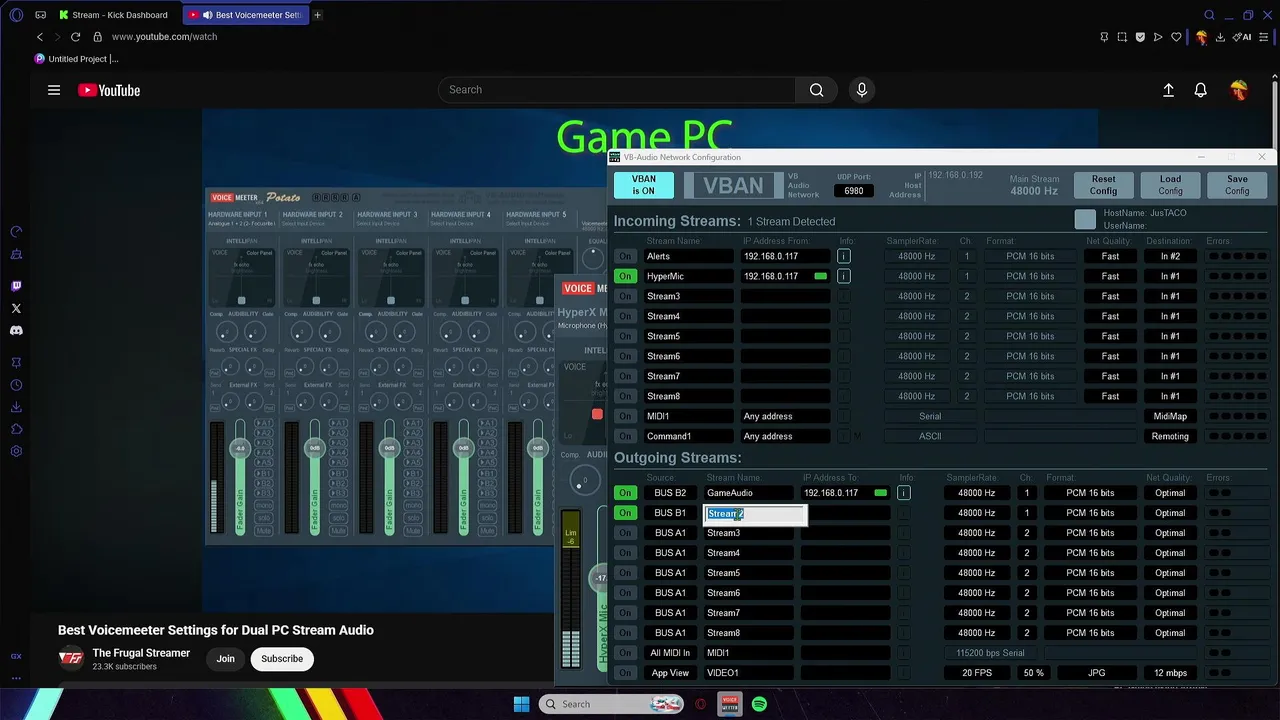Enable incoming Command1 On button
Image resolution: width=1280 pixels, height=720 pixels.
point(625,436)
